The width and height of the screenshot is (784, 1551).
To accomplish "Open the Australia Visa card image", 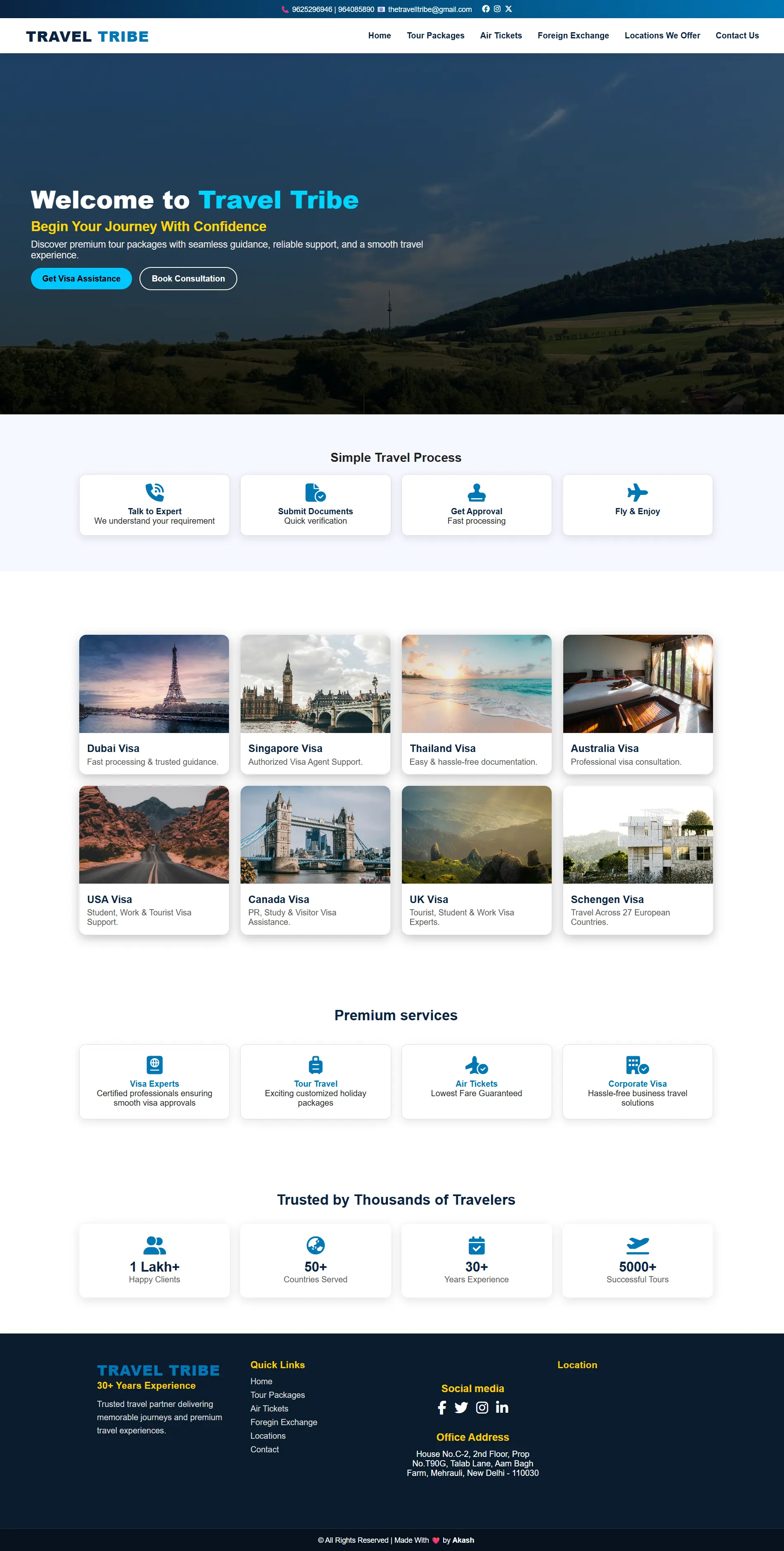I will pos(638,683).
